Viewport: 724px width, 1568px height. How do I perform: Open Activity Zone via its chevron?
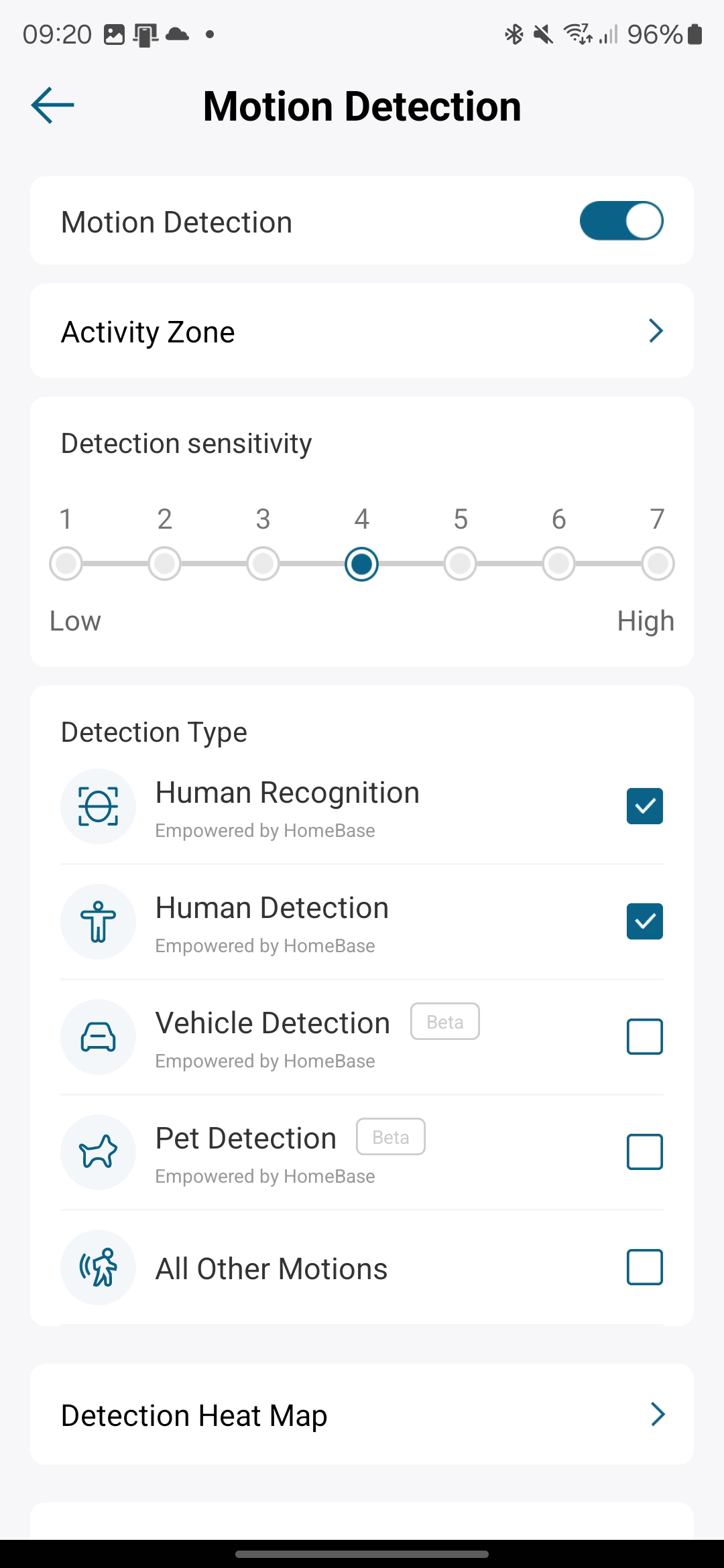click(656, 331)
